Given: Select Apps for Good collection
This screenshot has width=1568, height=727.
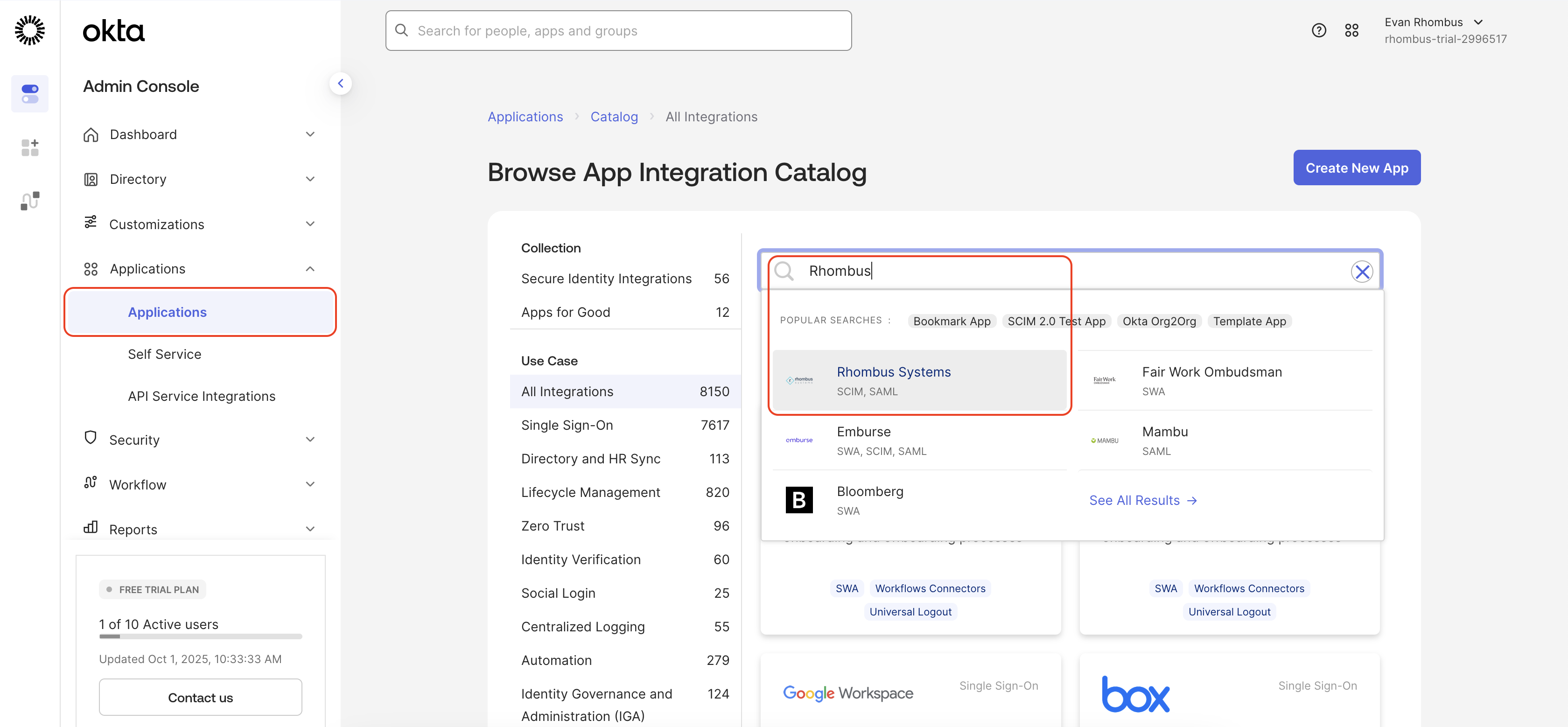Looking at the screenshot, I should pyautogui.click(x=625, y=312).
